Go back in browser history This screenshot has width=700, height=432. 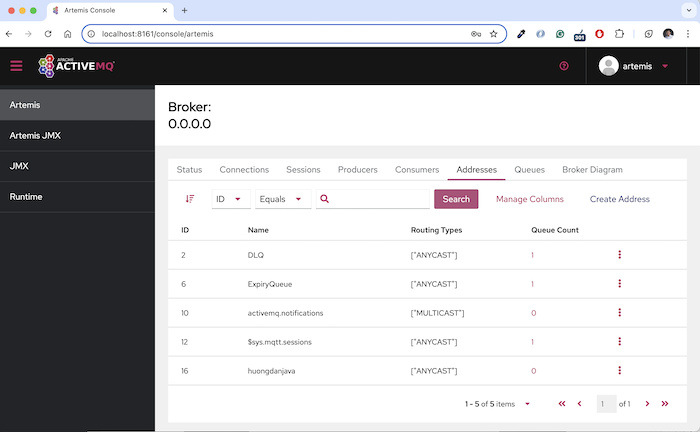pos(9,34)
